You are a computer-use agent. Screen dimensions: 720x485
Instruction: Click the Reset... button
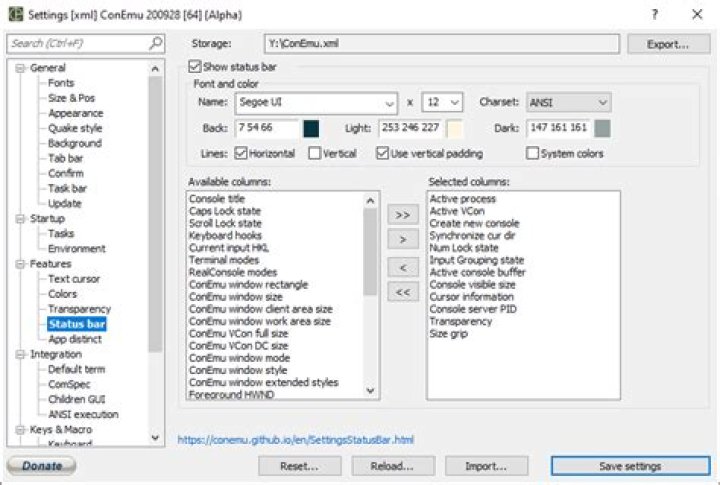pyautogui.click(x=299, y=466)
